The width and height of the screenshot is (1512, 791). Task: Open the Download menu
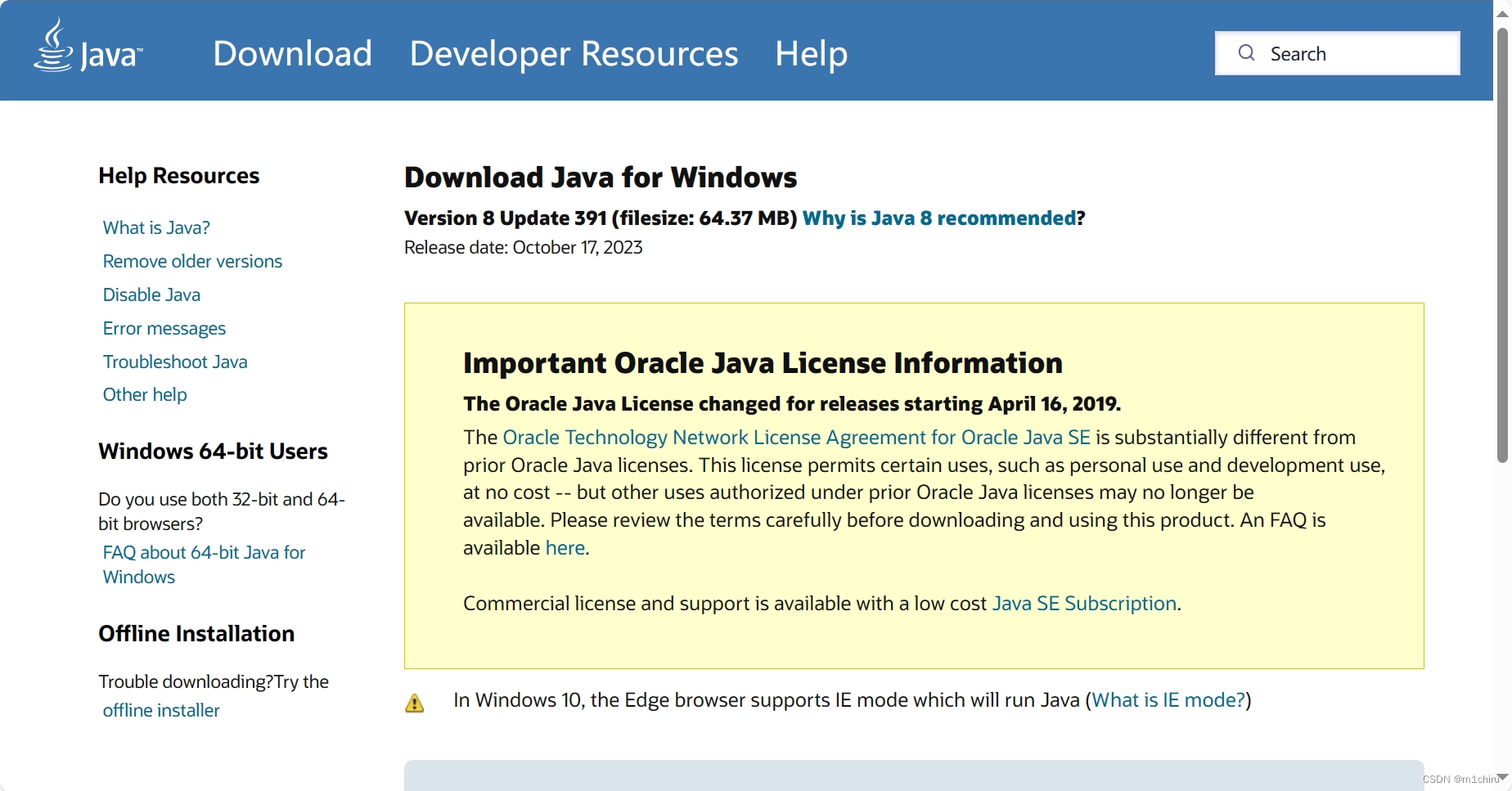292,53
